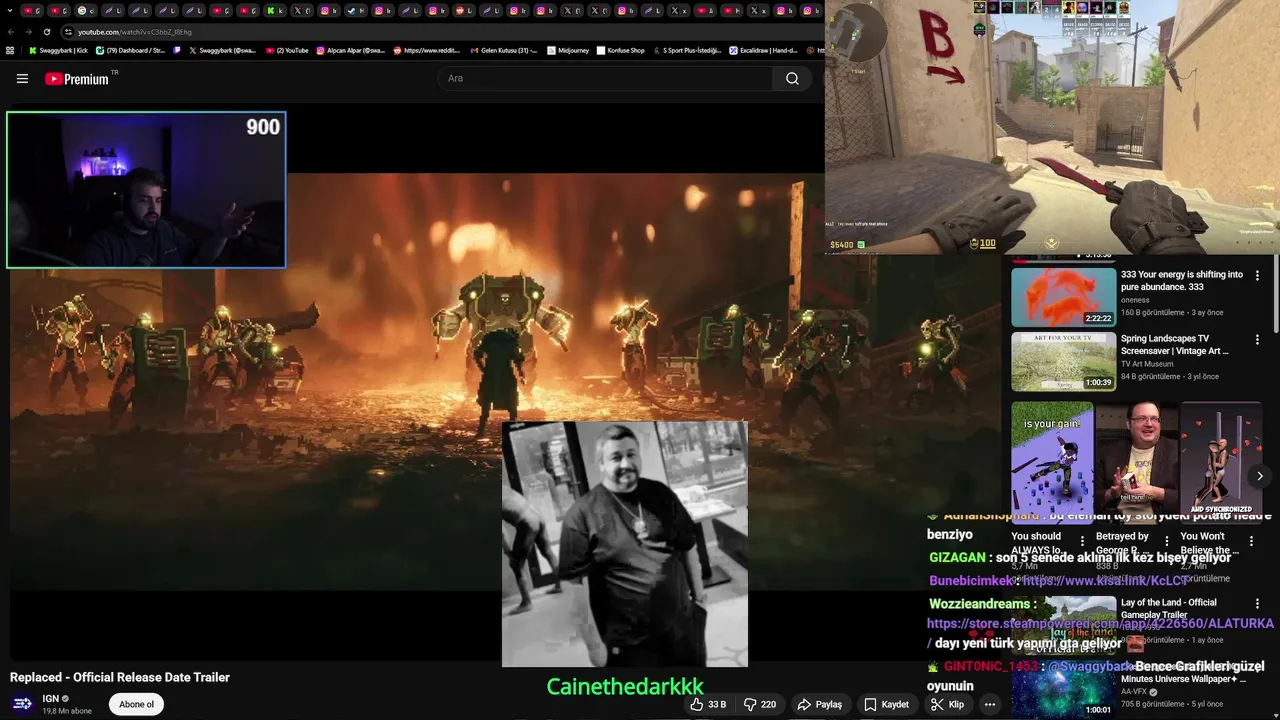Open the Klip scissors button

pos(947,704)
